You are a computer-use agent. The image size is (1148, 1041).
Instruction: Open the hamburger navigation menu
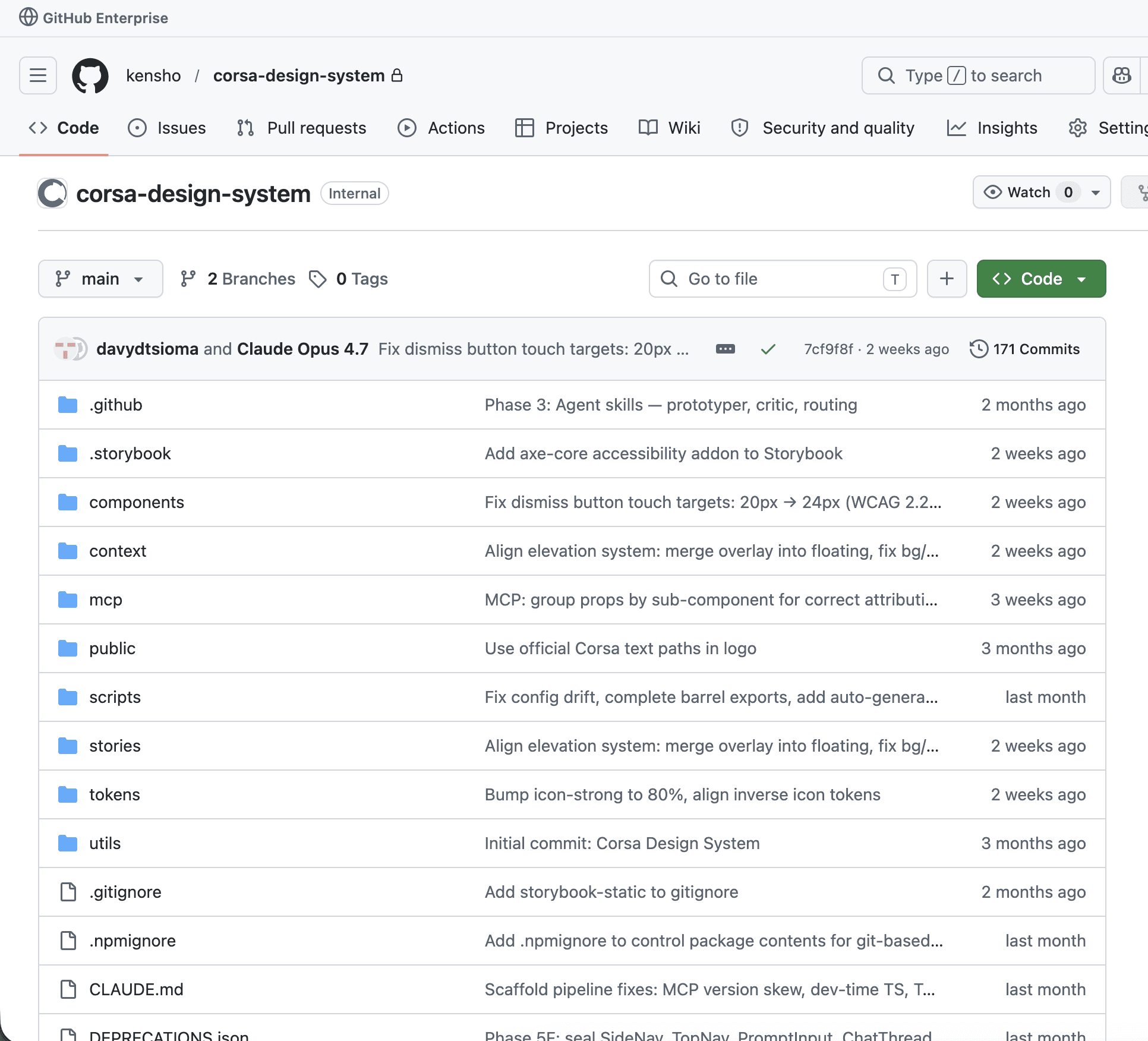point(38,75)
